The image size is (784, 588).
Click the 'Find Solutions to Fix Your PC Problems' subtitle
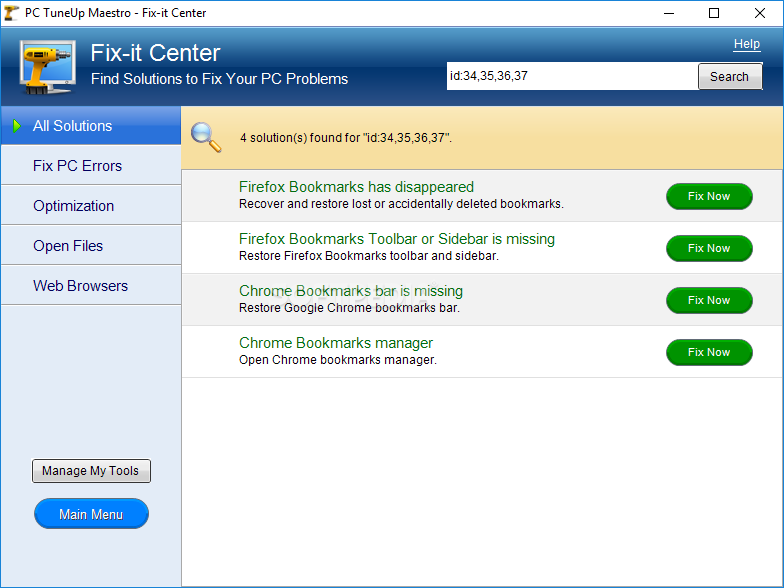220,79
